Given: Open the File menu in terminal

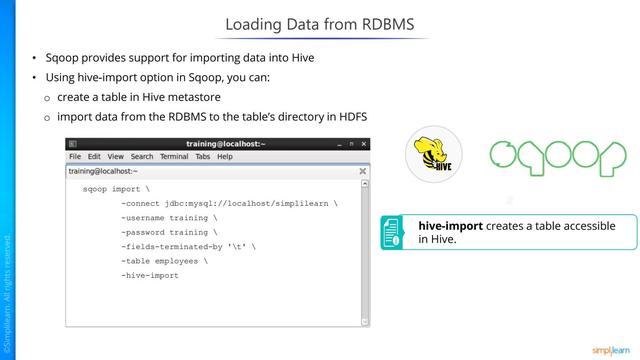Looking at the screenshot, I should pos(75,156).
